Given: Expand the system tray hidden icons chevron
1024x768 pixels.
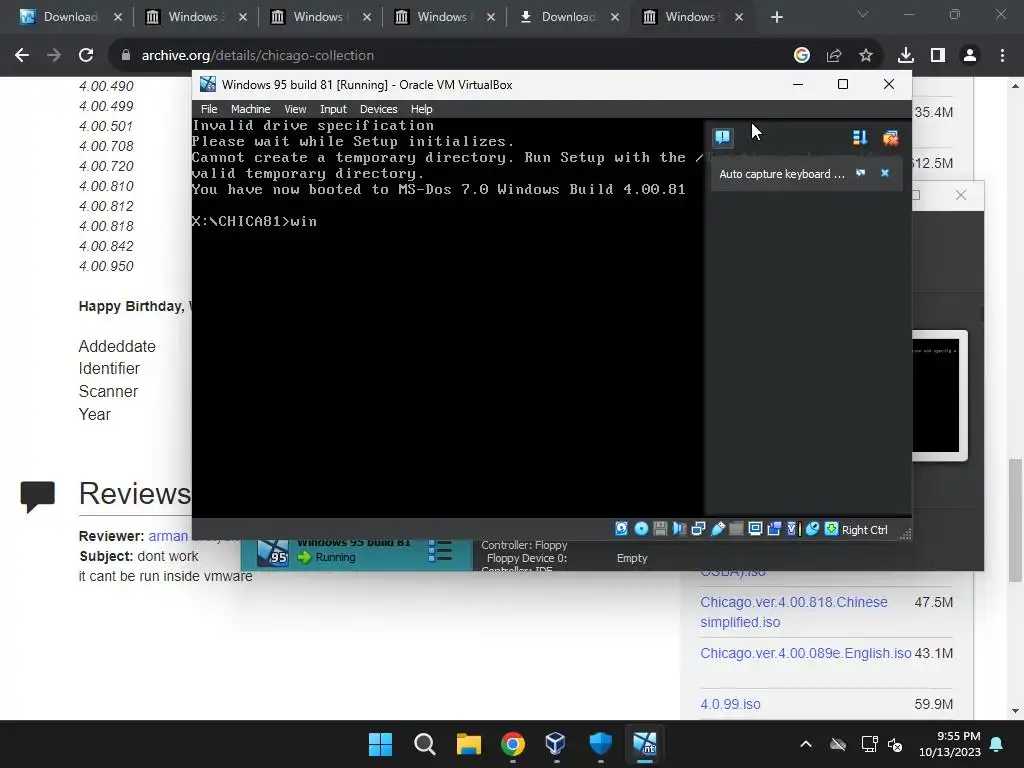Looking at the screenshot, I should 806,744.
